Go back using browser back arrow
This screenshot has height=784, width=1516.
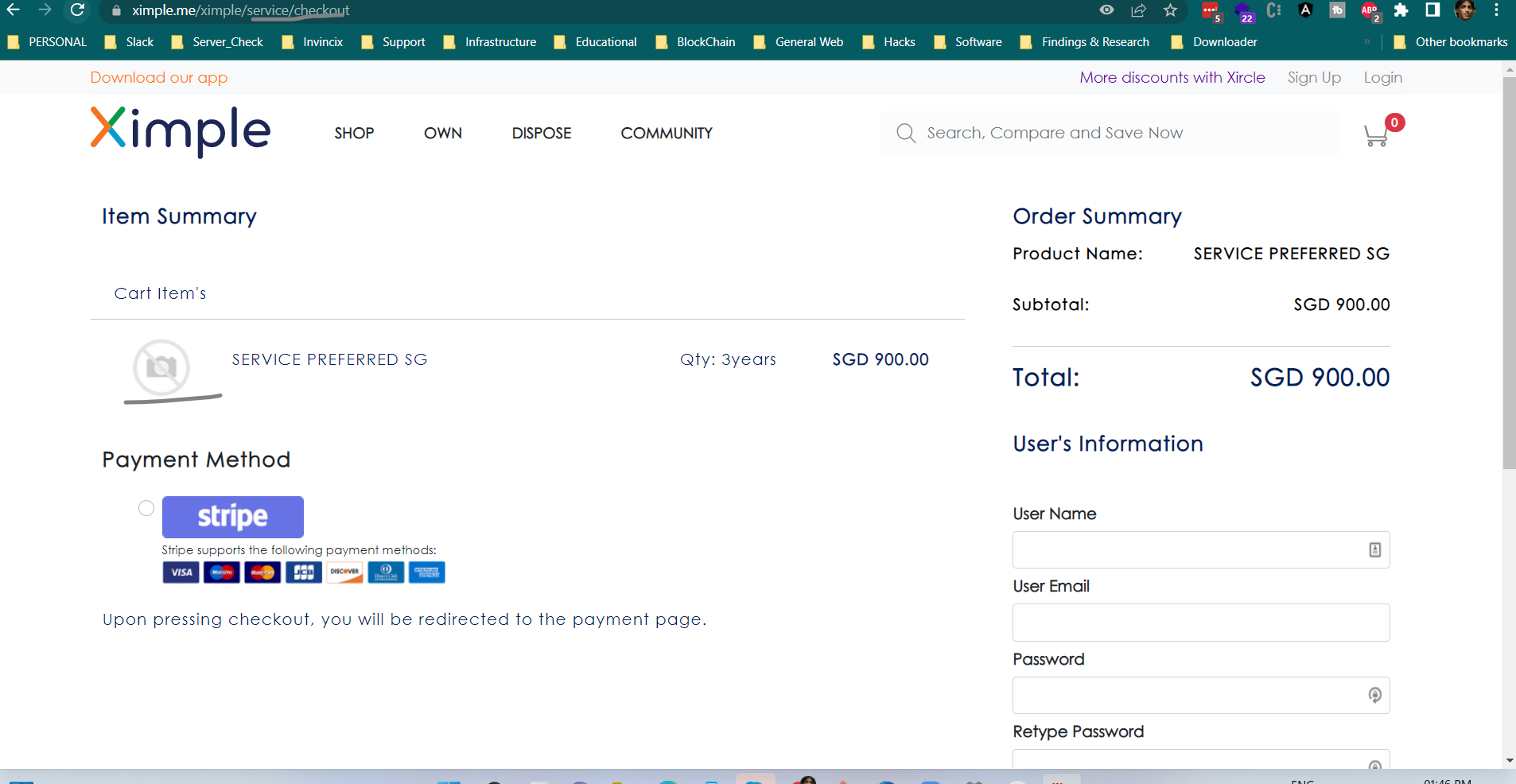tap(14, 10)
